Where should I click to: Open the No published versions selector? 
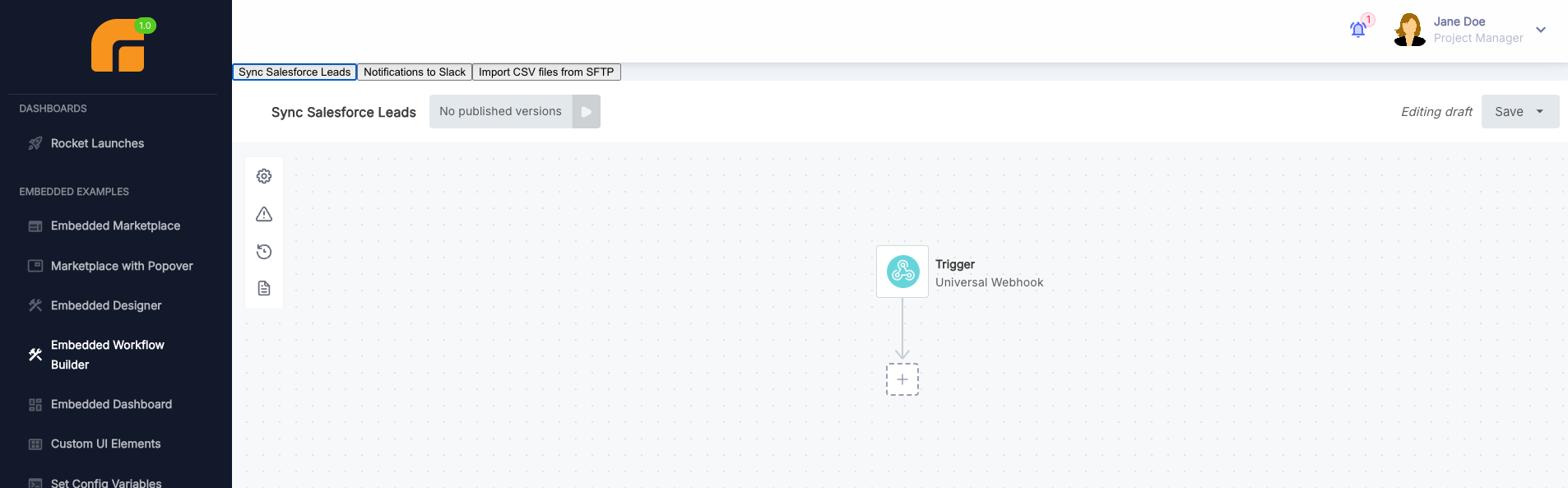click(500, 112)
